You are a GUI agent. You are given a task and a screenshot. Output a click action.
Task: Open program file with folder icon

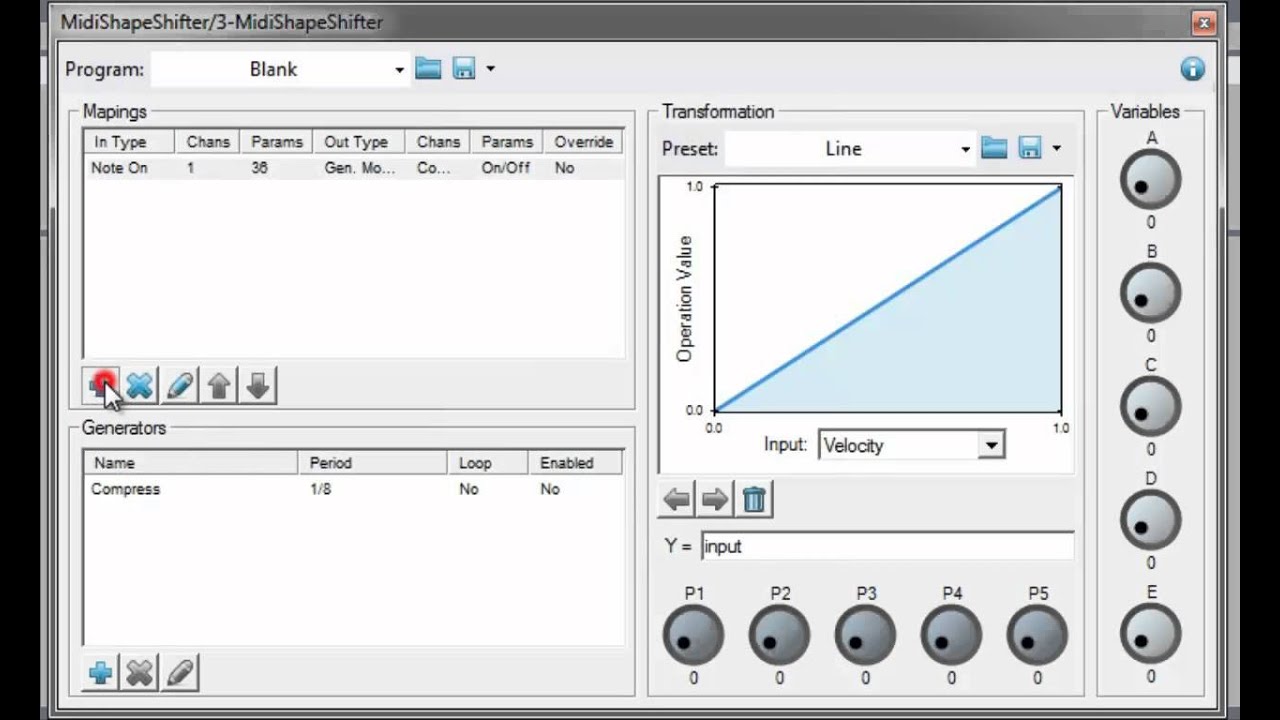(x=428, y=68)
